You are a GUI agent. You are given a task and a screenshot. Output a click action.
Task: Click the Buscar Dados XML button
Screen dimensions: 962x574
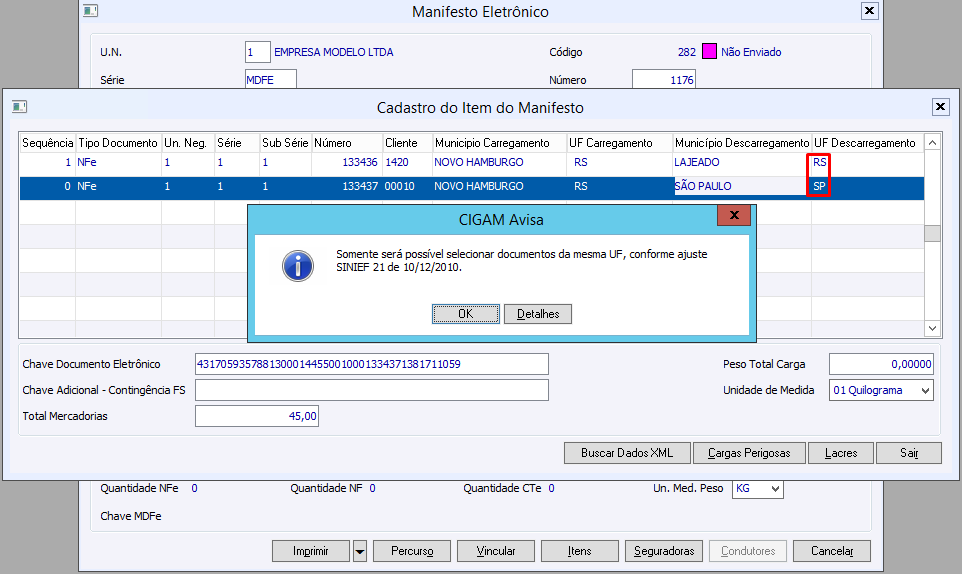point(627,453)
